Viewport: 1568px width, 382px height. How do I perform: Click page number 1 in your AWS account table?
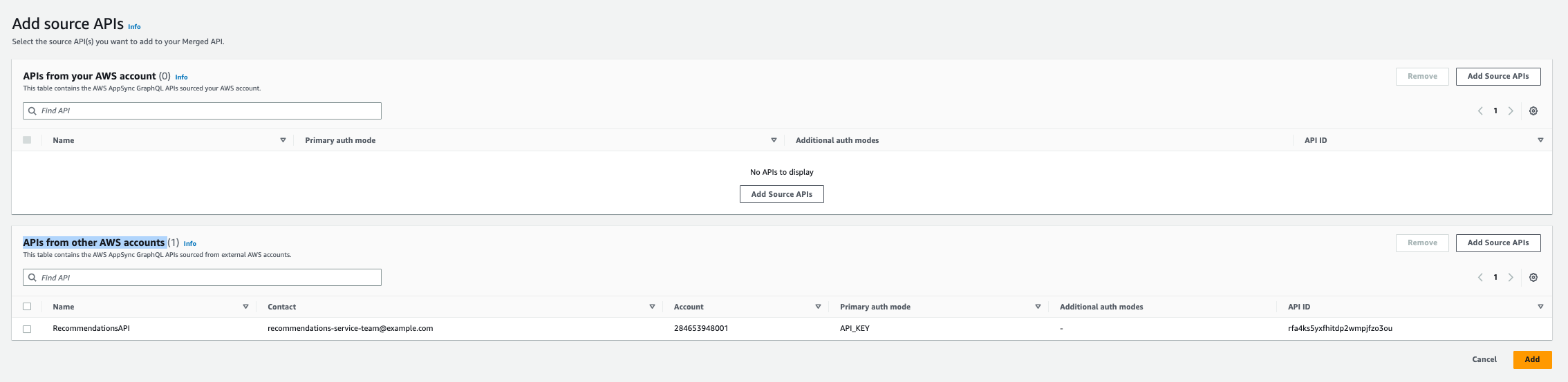pos(1495,111)
